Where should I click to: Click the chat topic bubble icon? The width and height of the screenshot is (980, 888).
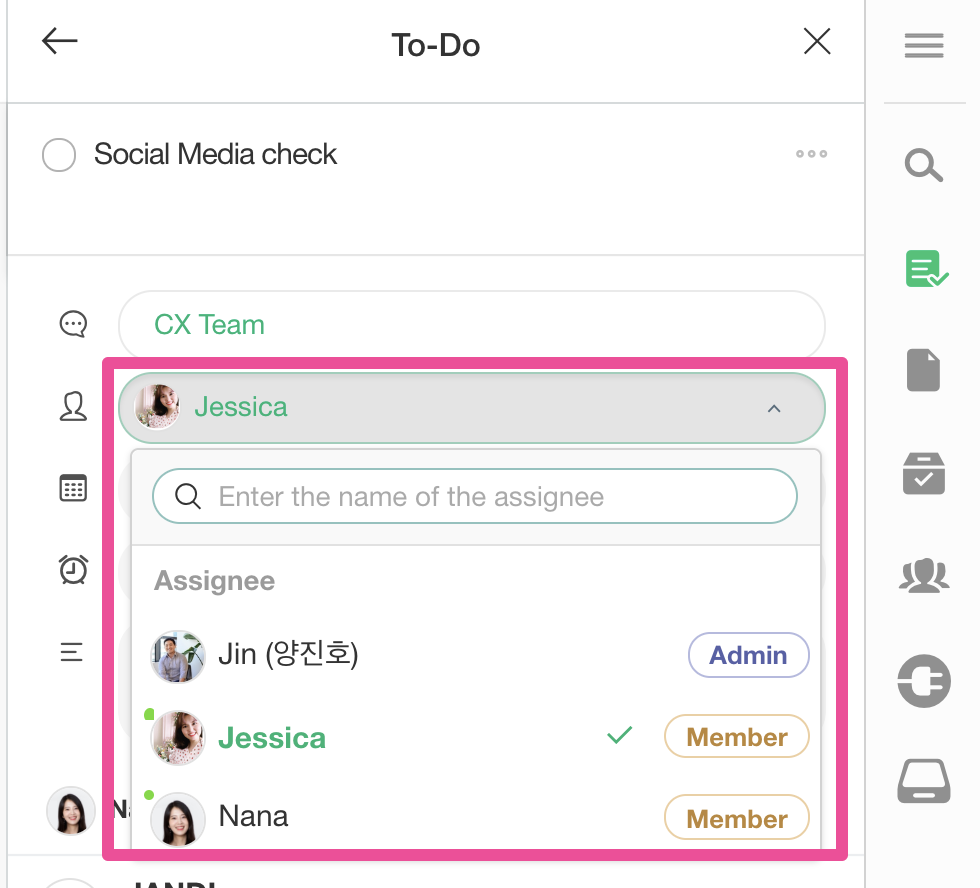point(73,324)
